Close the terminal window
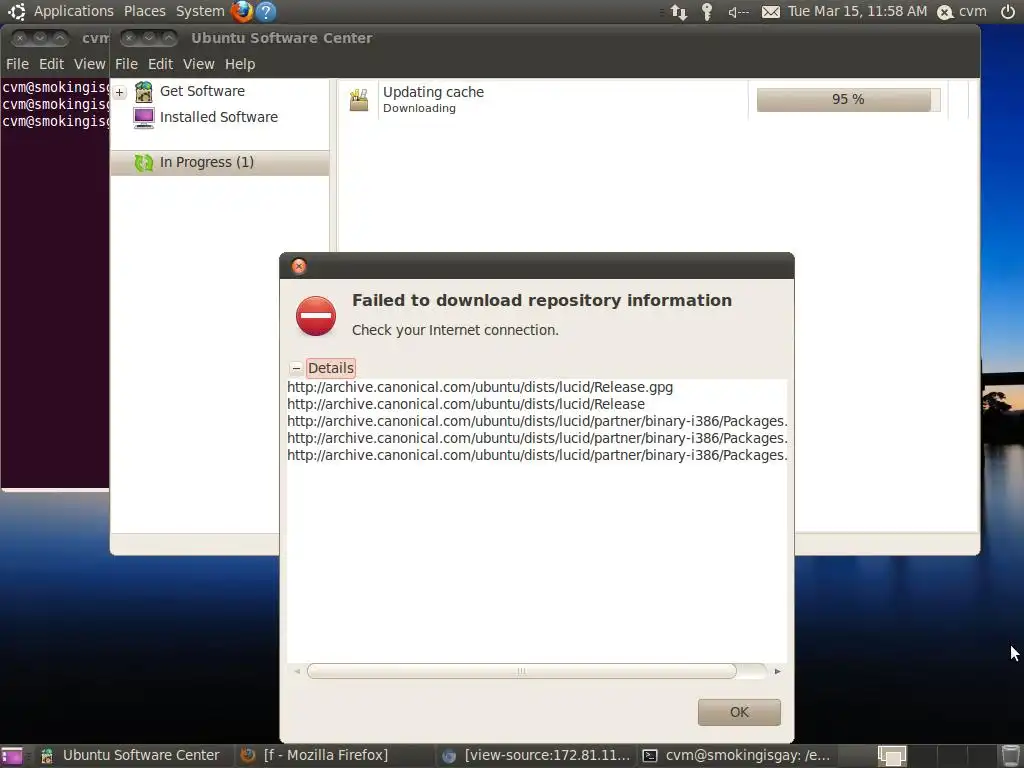Viewport: 1024px width, 768px height. click(x=20, y=38)
